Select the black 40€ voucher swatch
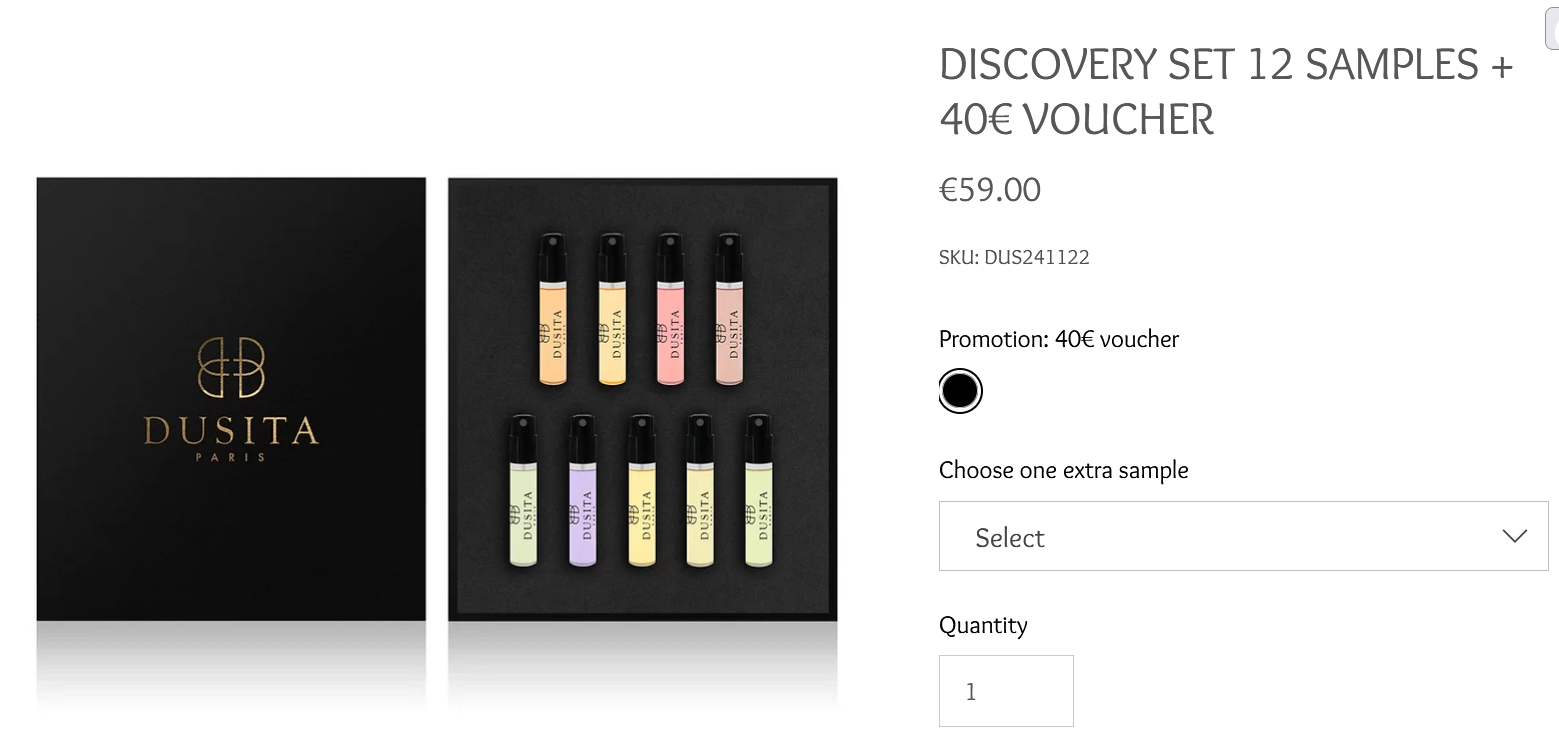The image size is (1559, 749). click(960, 391)
